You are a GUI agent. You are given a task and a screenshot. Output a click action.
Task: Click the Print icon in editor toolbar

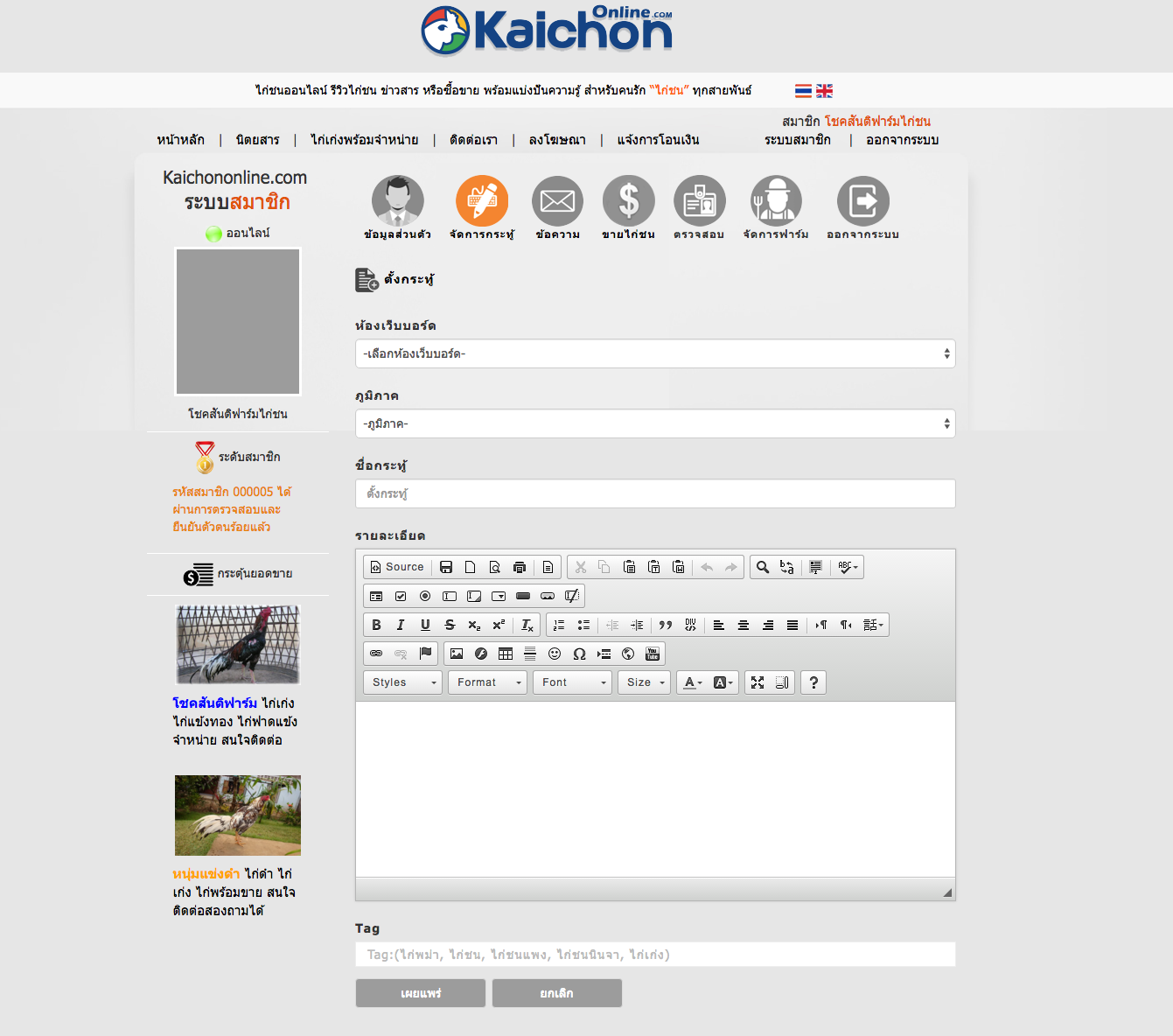[x=520, y=567]
